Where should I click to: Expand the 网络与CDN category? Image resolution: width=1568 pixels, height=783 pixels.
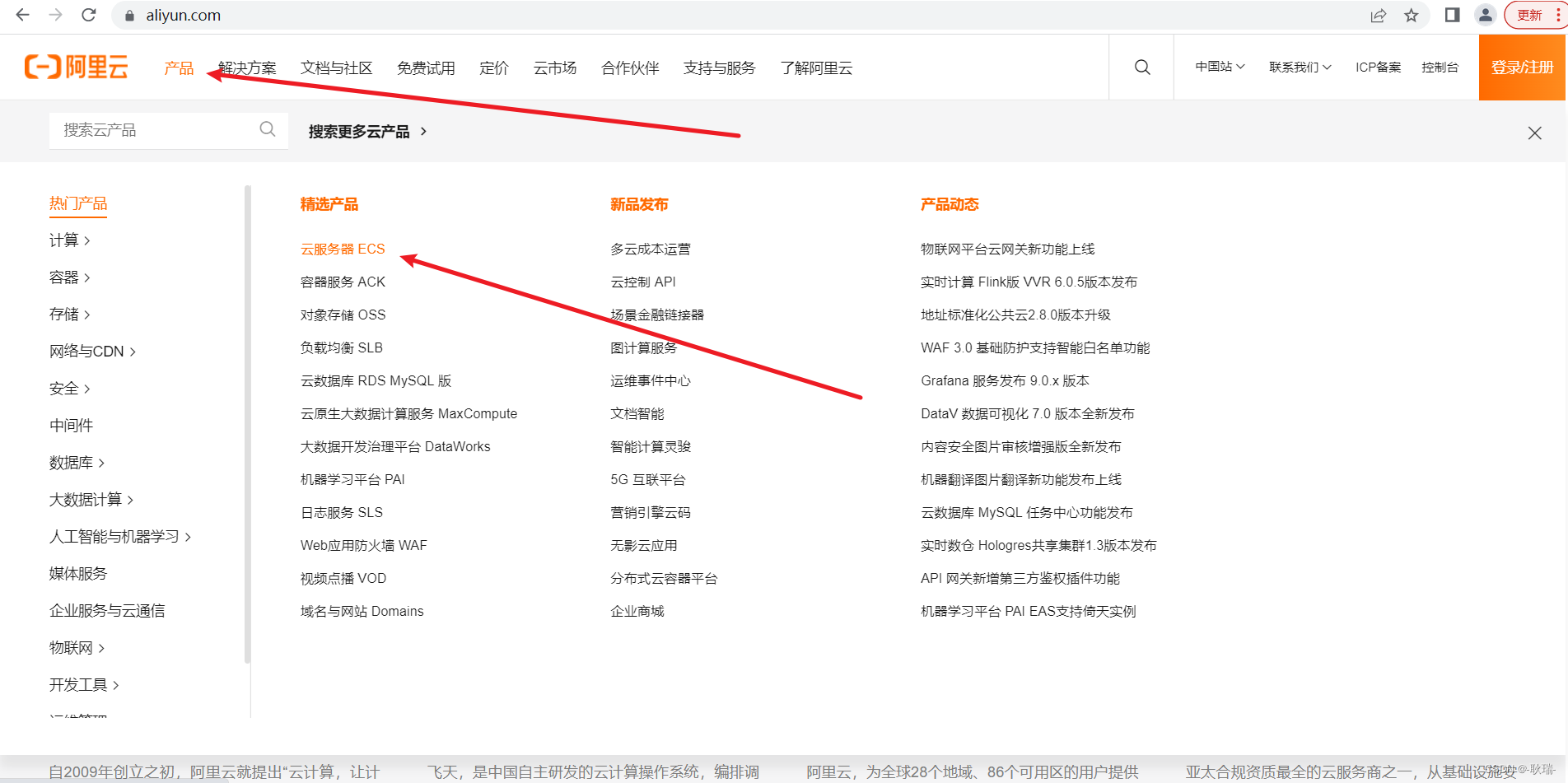click(x=93, y=352)
